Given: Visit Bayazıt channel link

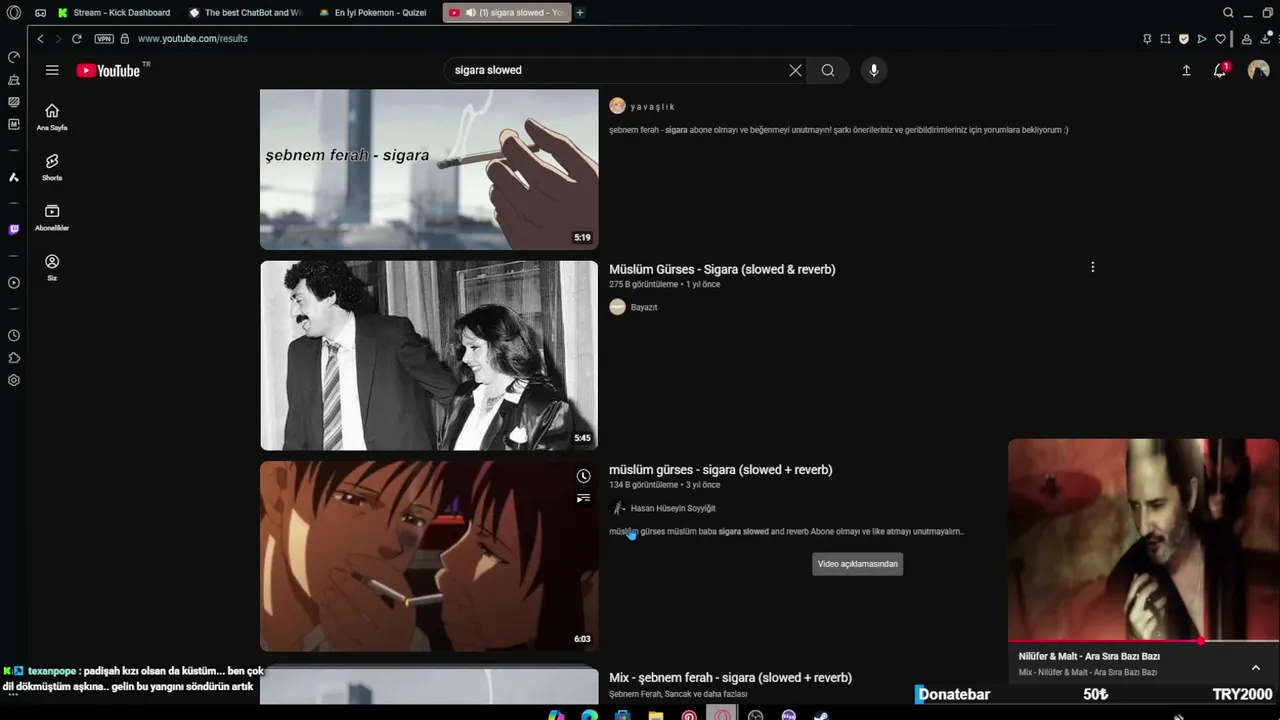Looking at the screenshot, I should (x=644, y=307).
